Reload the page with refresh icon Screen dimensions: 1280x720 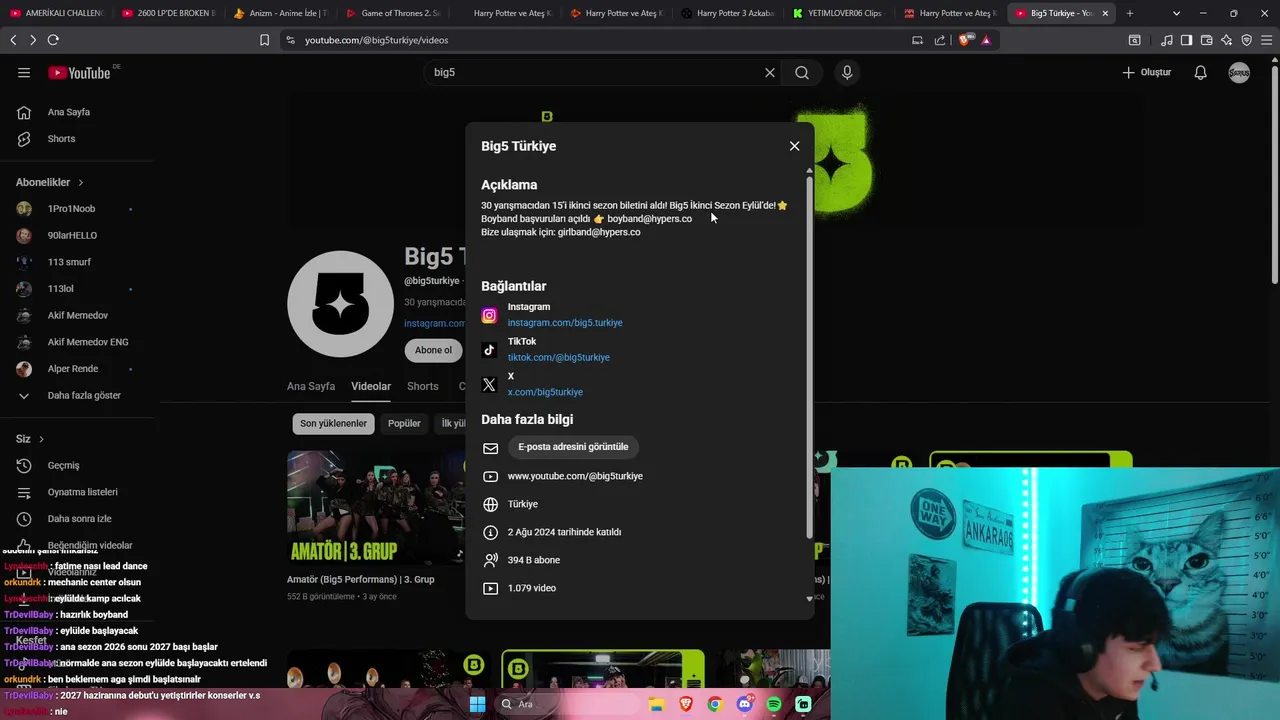click(x=53, y=40)
